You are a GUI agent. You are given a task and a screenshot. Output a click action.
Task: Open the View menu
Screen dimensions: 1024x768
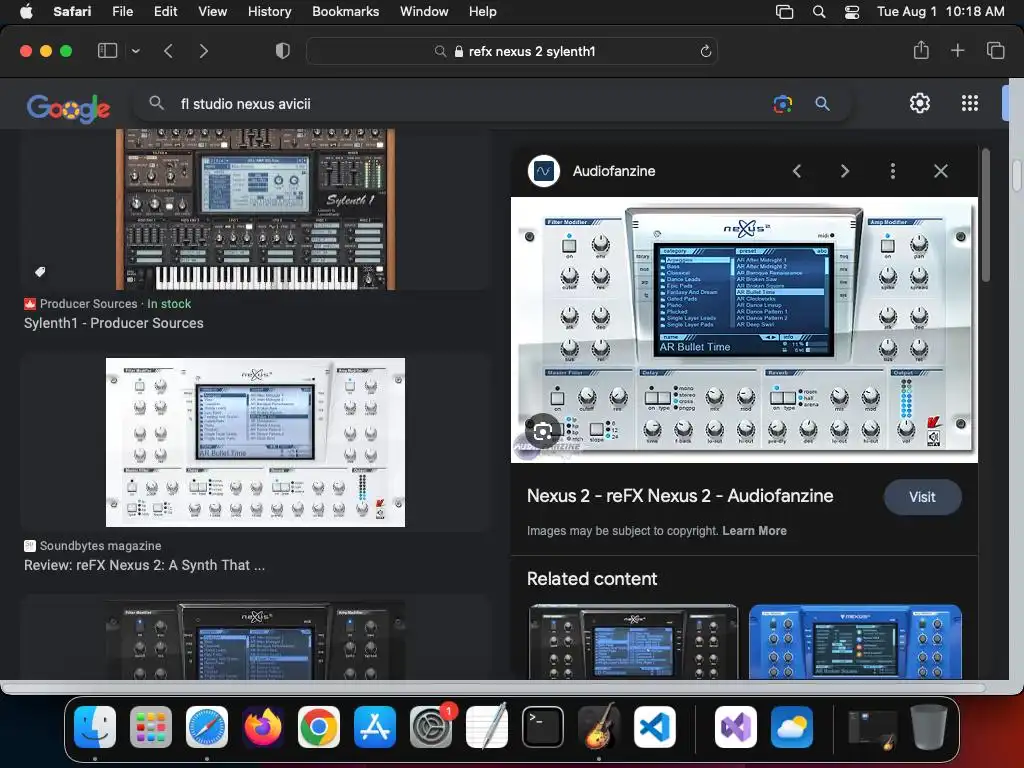212,11
